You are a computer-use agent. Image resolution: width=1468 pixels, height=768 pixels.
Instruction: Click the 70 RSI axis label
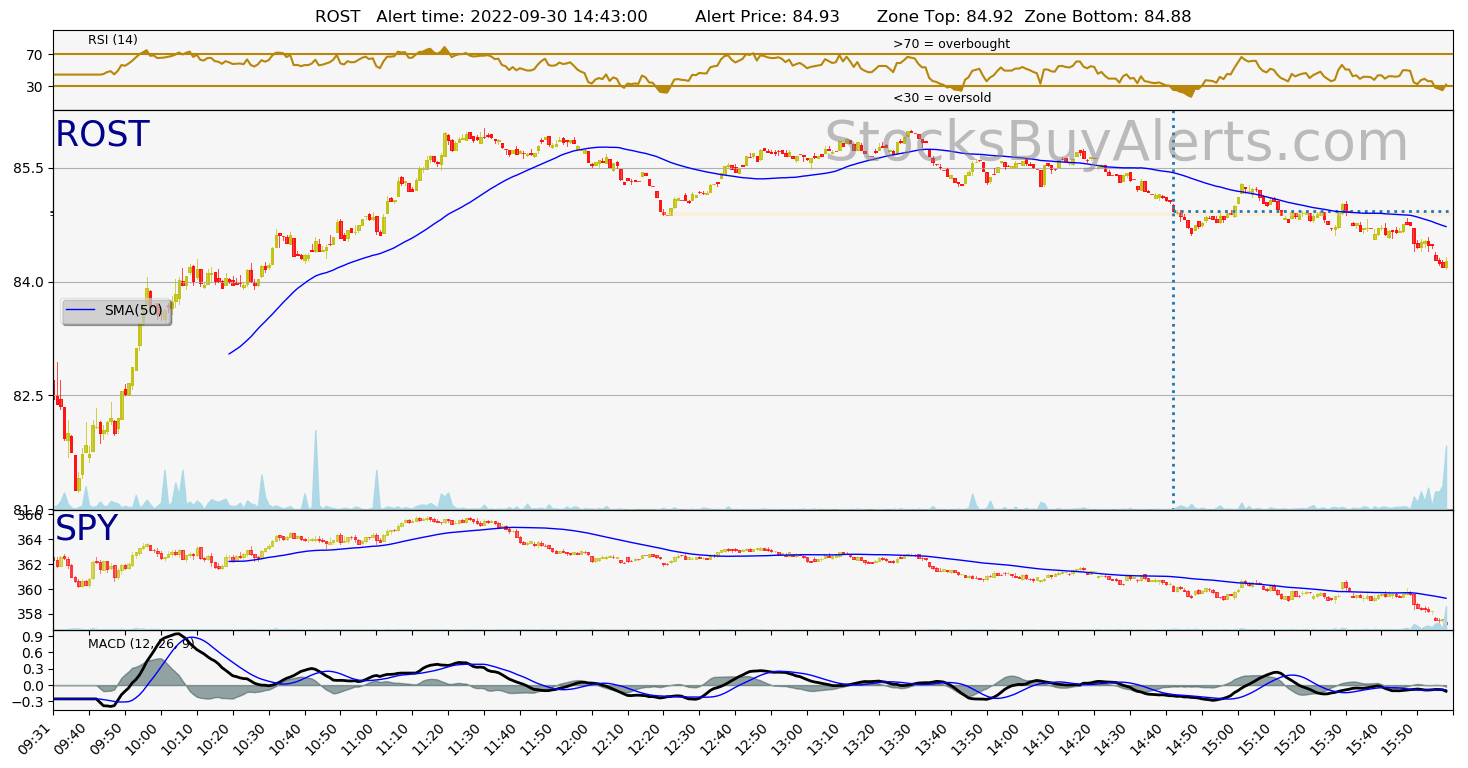36,54
